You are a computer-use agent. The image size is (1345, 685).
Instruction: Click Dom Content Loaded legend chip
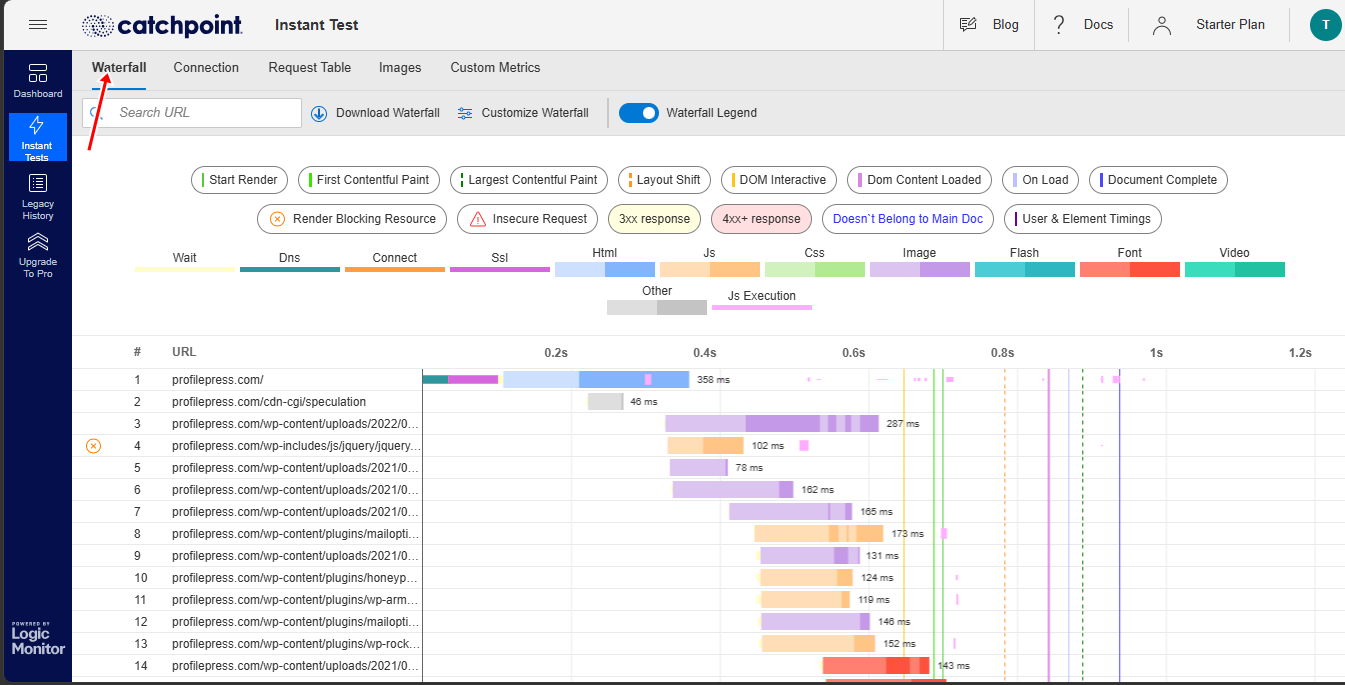pos(920,180)
